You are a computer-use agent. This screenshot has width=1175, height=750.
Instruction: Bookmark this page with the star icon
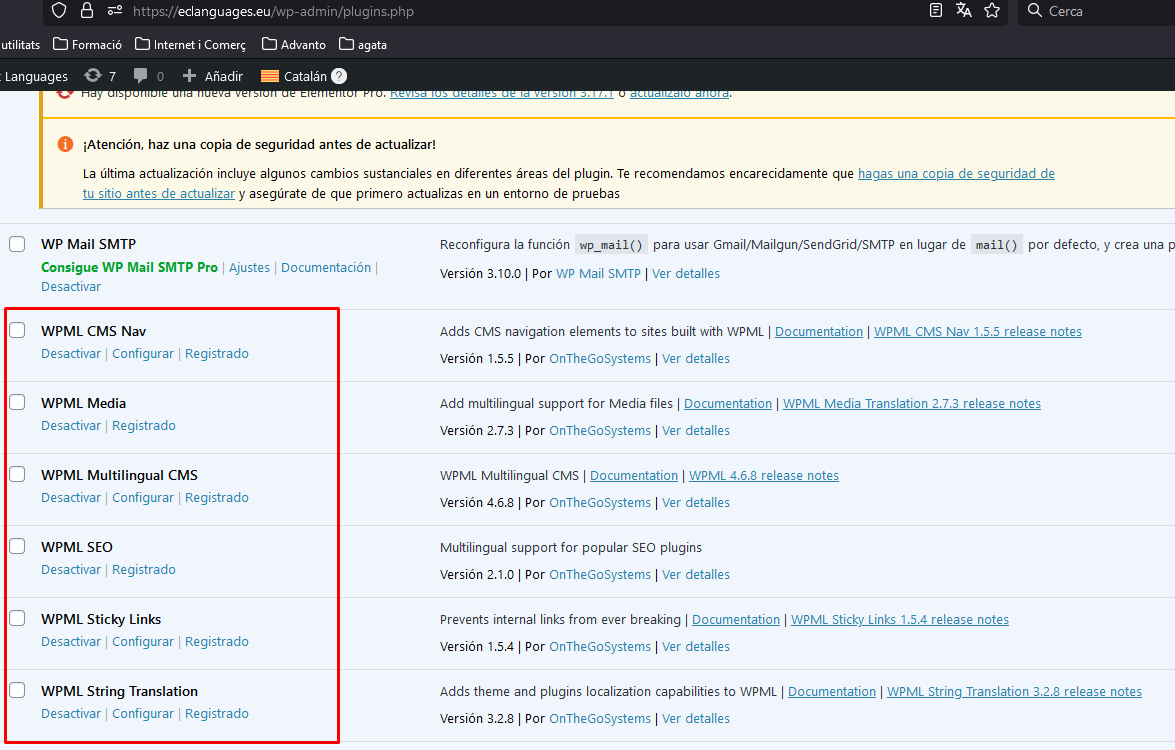(992, 10)
